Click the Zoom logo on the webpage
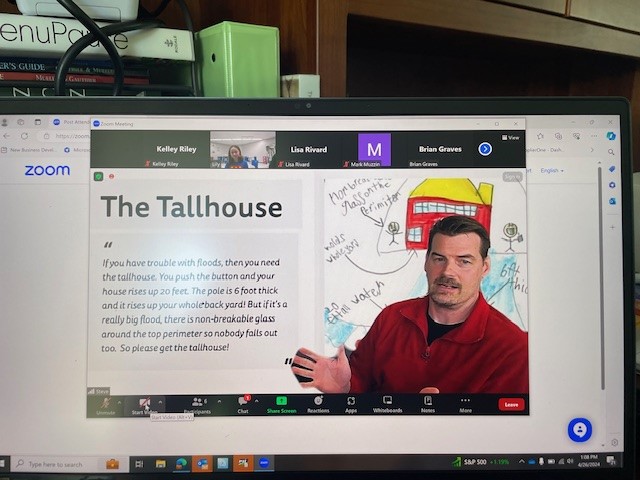 pyautogui.click(x=47, y=170)
